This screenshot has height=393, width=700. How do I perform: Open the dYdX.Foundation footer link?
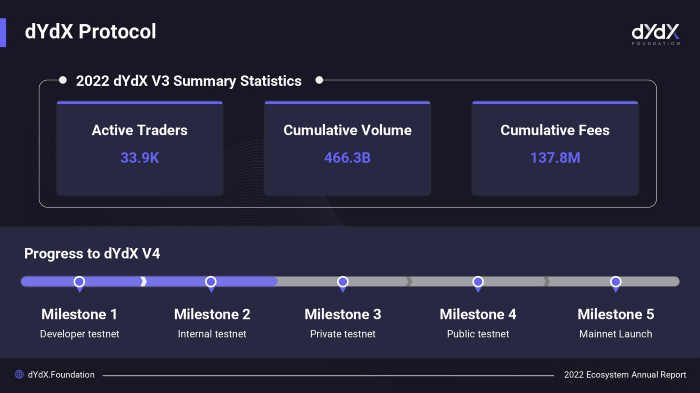click(x=61, y=375)
